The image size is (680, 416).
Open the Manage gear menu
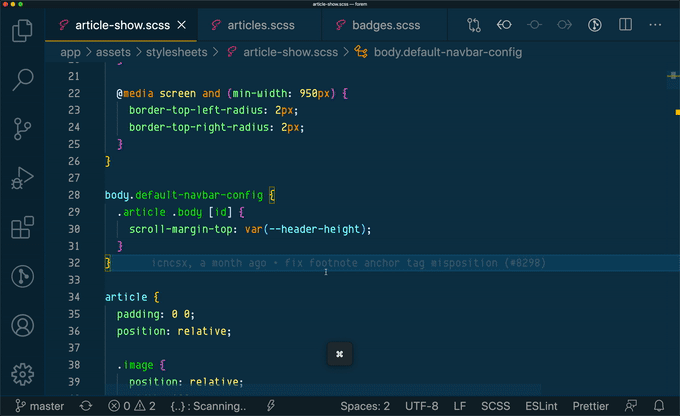point(22,374)
